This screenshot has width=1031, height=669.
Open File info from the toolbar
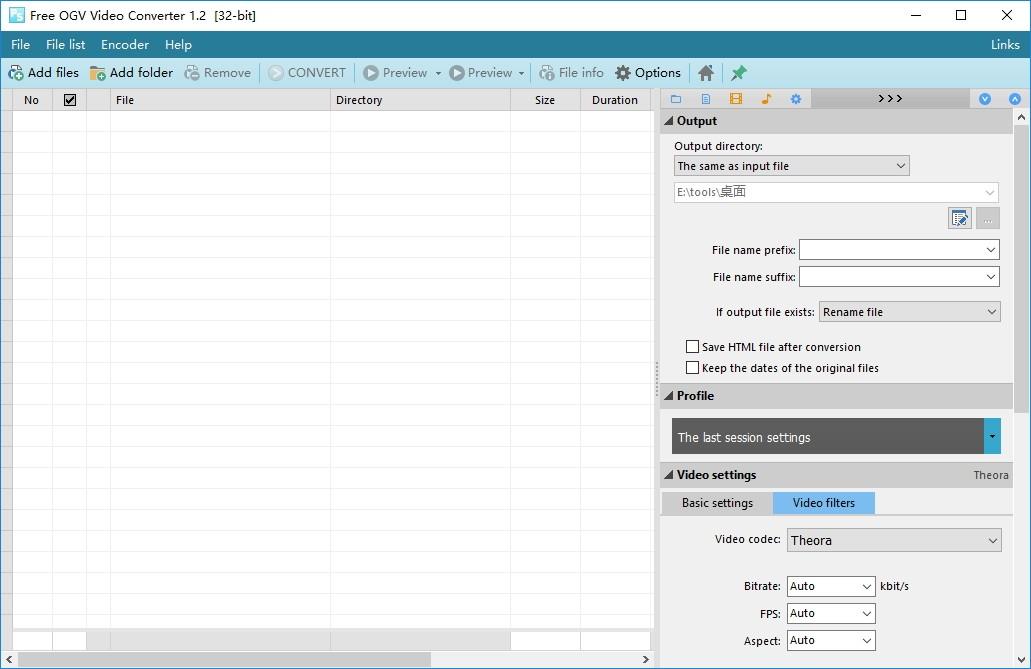click(571, 73)
